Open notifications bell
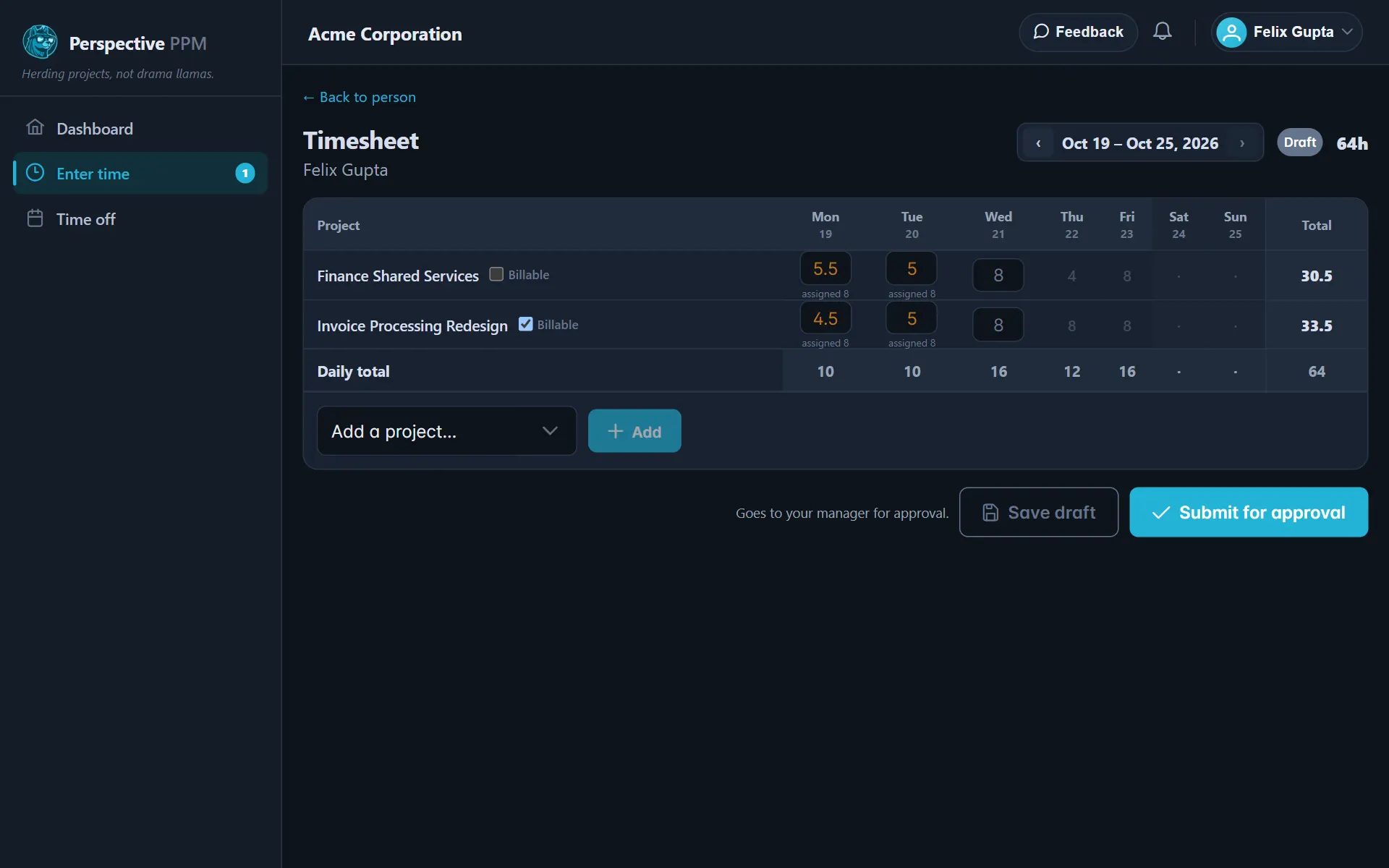The image size is (1389, 868). tap(1162, 32)
